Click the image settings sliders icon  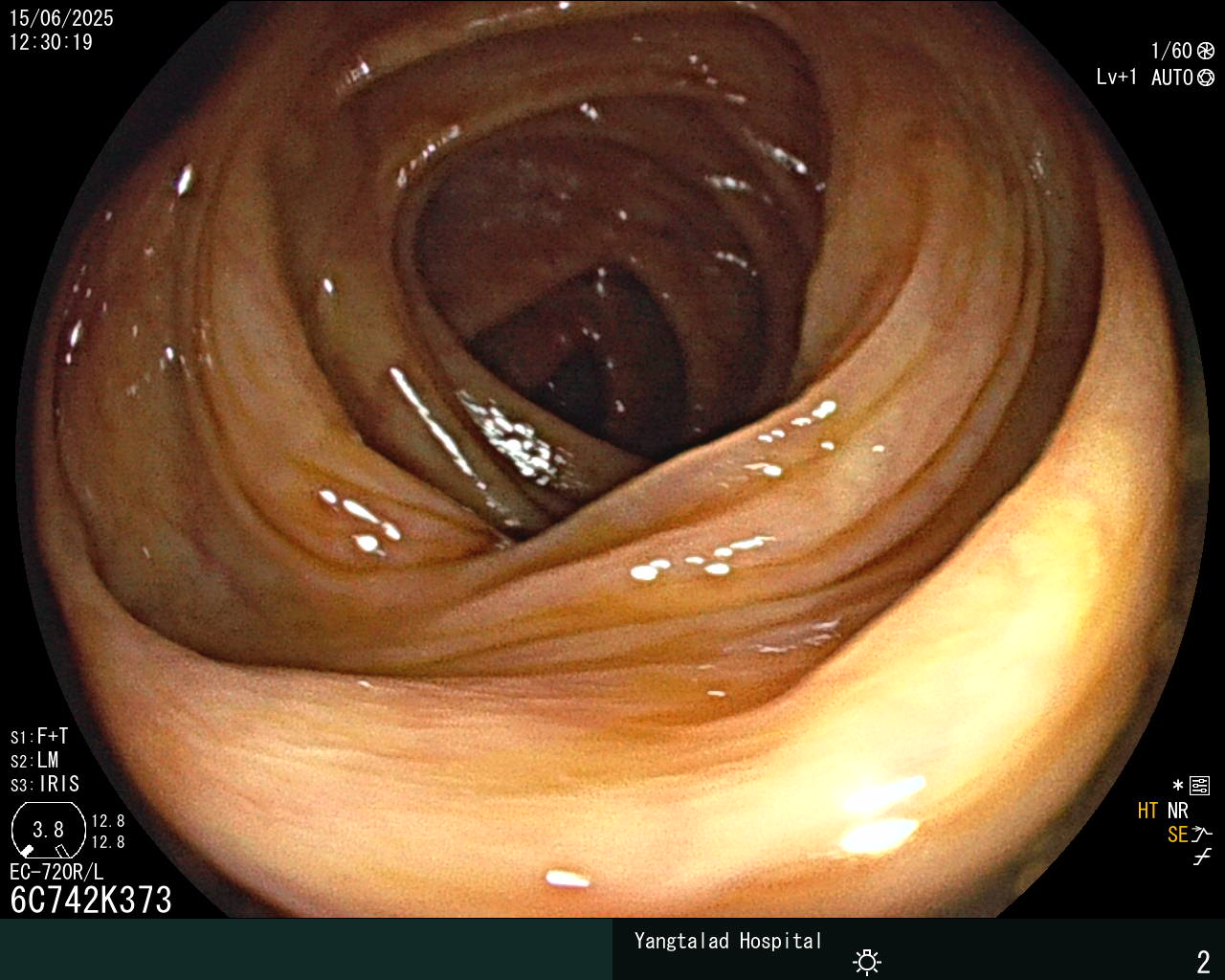(1200, 787)
